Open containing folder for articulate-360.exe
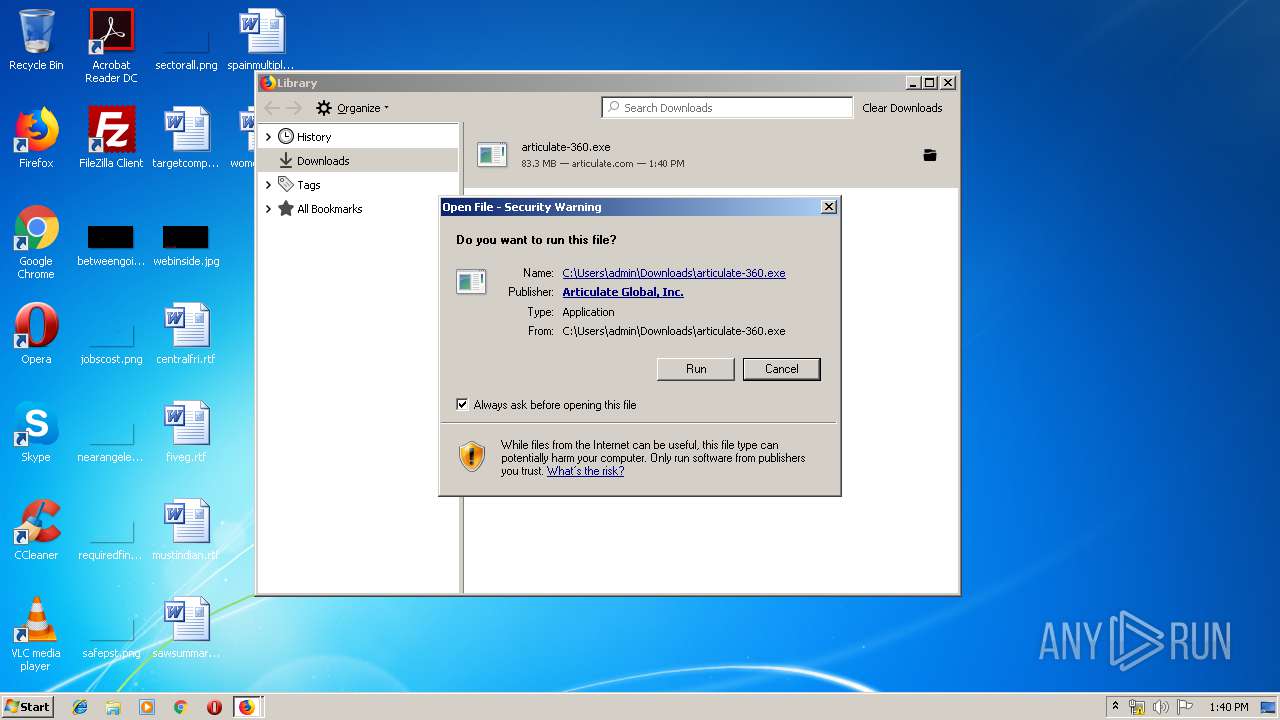The width and height of the screenshot is (1280, 720). pyautogui.click(x=930, y=155)
